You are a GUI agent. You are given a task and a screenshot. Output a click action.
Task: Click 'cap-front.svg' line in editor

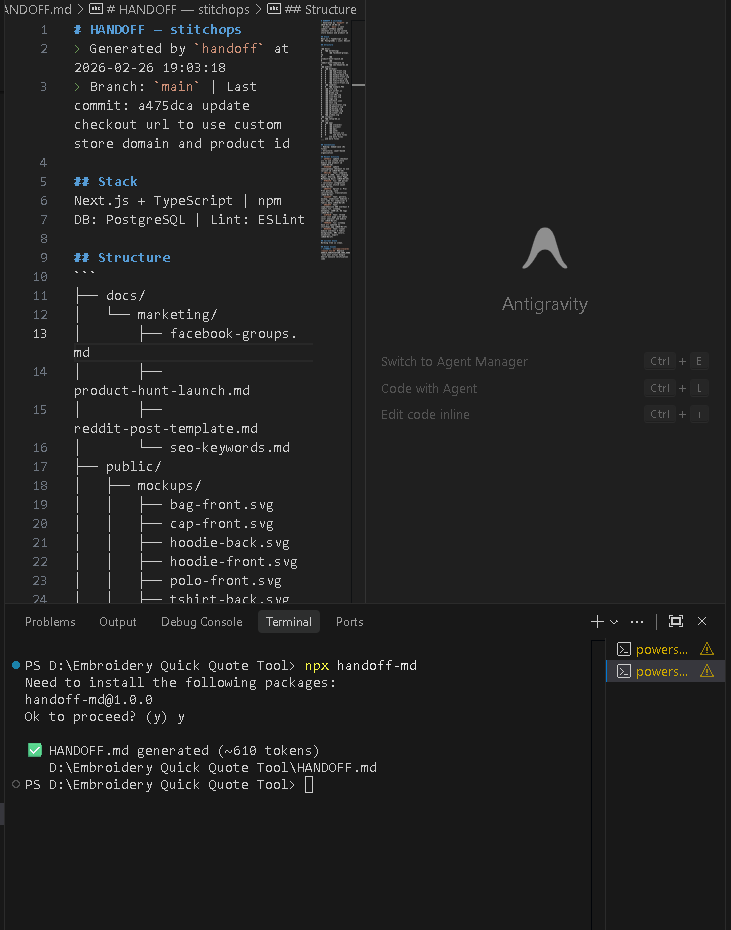pyautogui.click(x=222, y=523)
